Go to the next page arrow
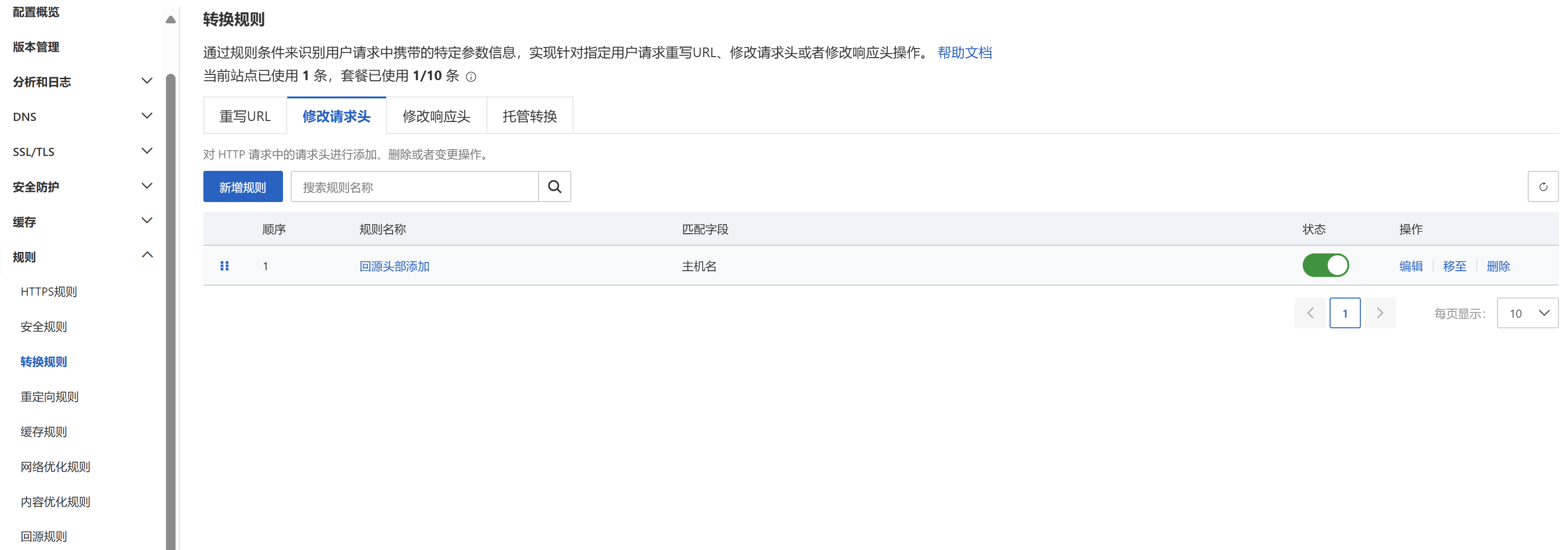The width and height of the screenshot is (1568, 550). click(x=1379, y=313)
